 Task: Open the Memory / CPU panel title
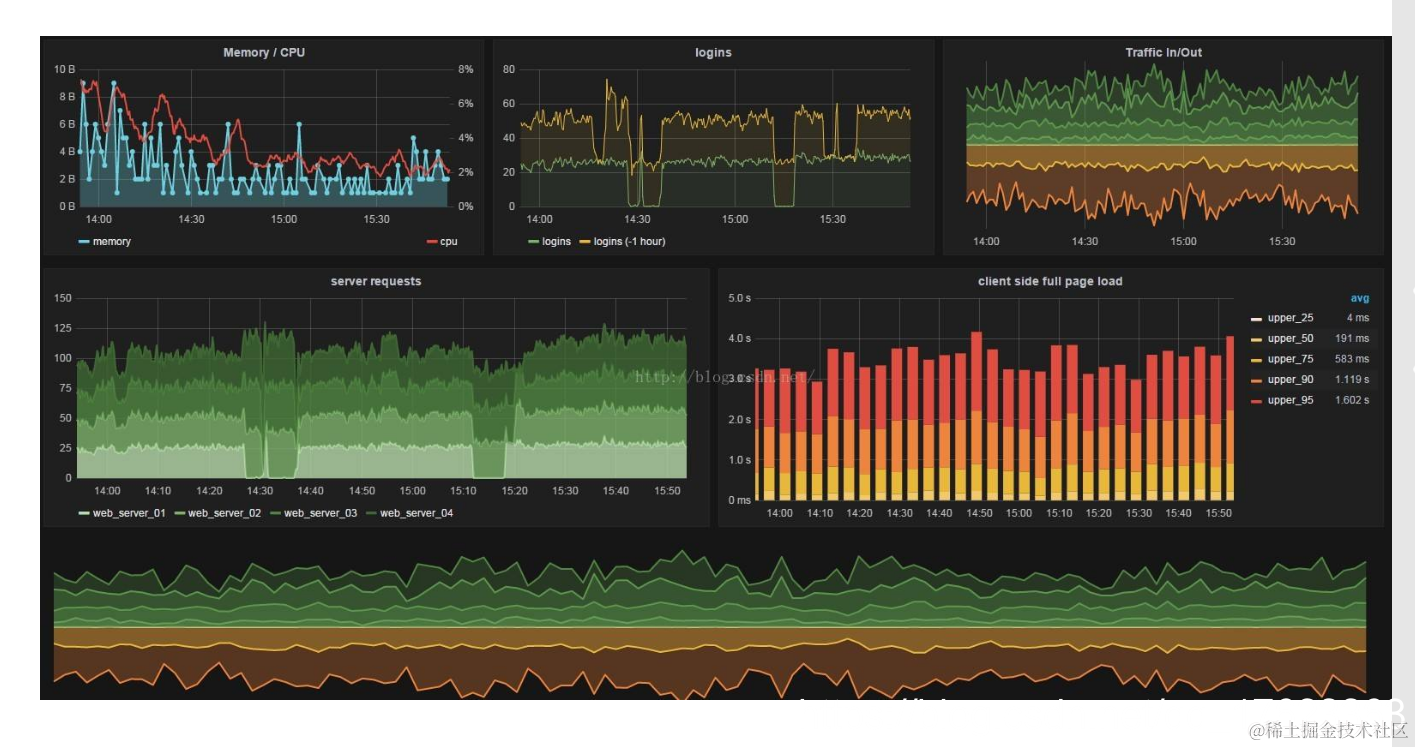pyautogui.click(x=264, y=52)
